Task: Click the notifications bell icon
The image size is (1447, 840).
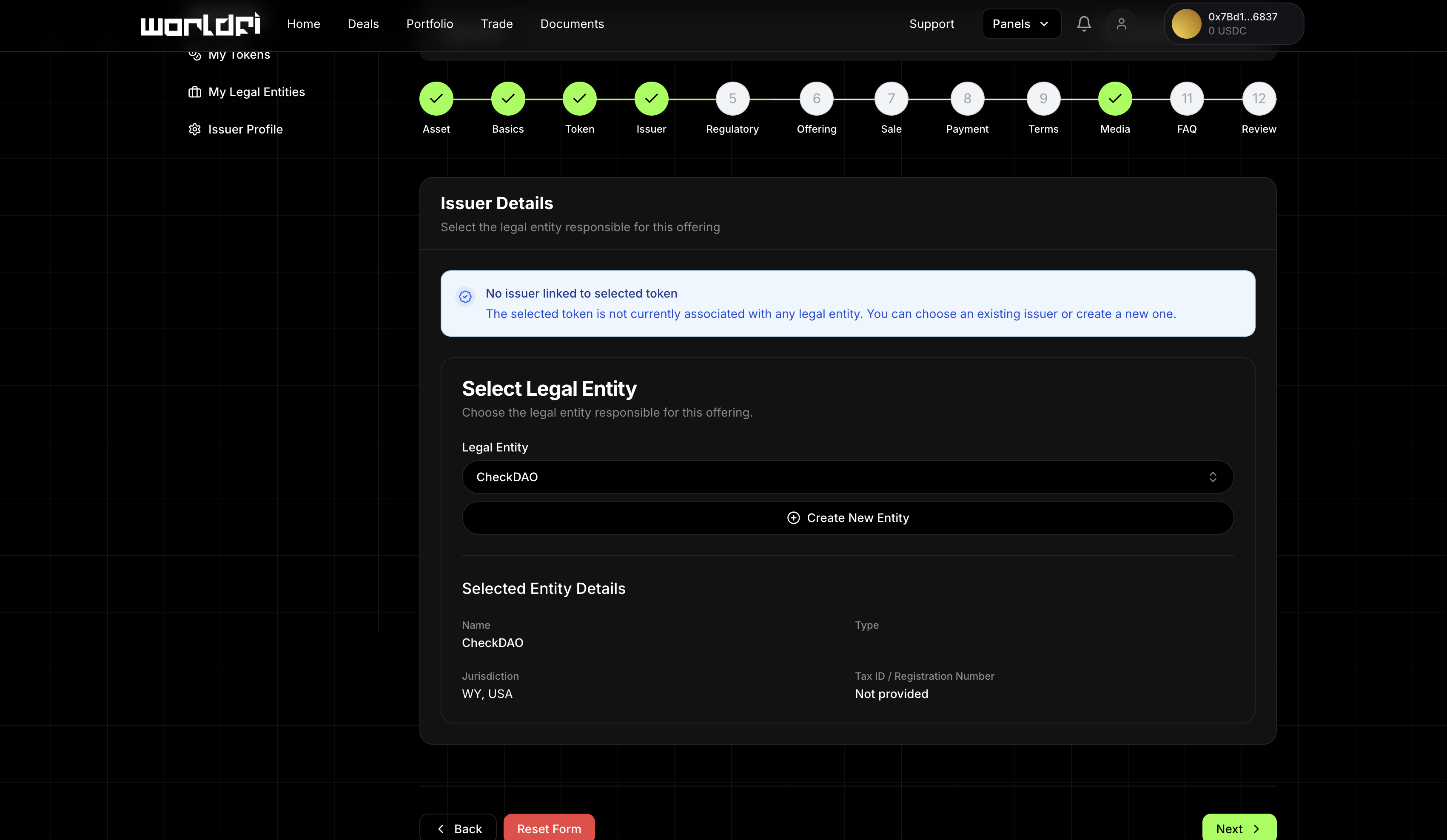Action: 1083,23
